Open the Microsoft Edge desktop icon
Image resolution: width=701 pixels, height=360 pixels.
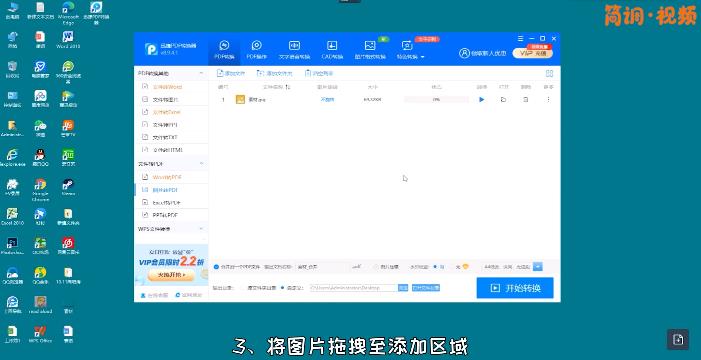[x=68, y=13]
